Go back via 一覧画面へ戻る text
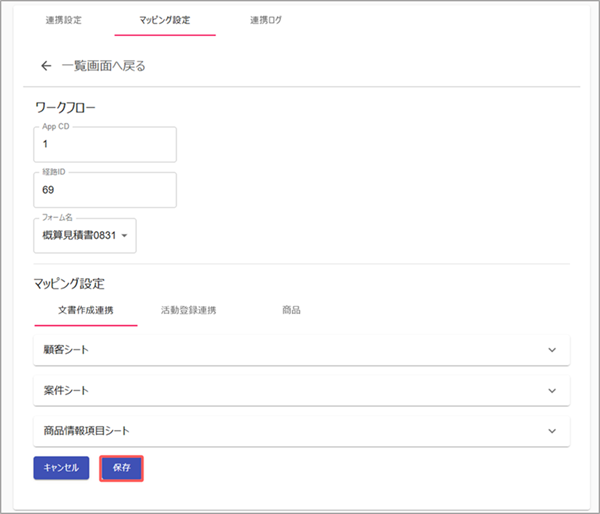The image size is (600, 514). pyautogui.click(x=104, y=66)
